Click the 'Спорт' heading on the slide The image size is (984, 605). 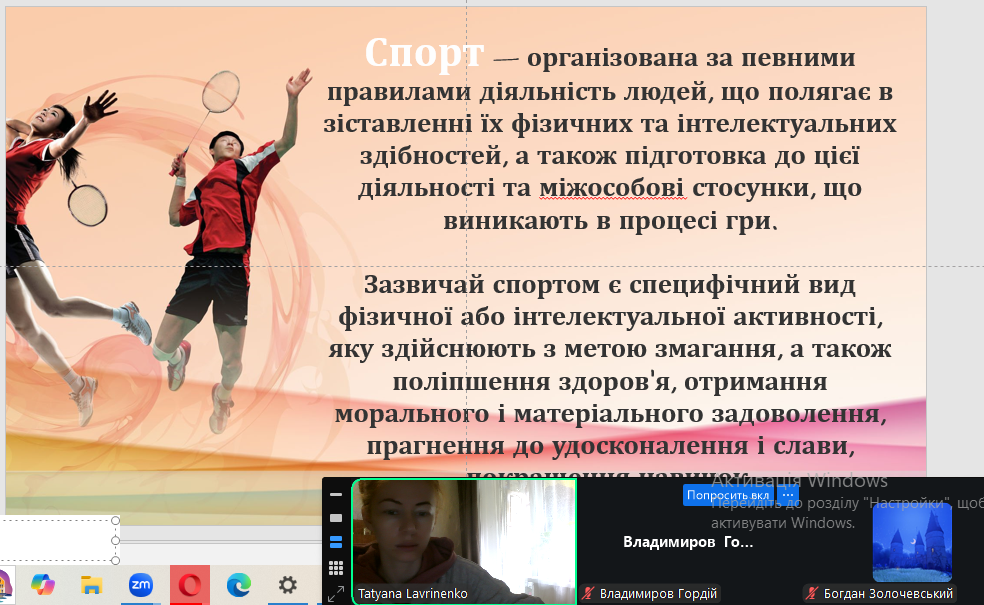tap(424, 52)
